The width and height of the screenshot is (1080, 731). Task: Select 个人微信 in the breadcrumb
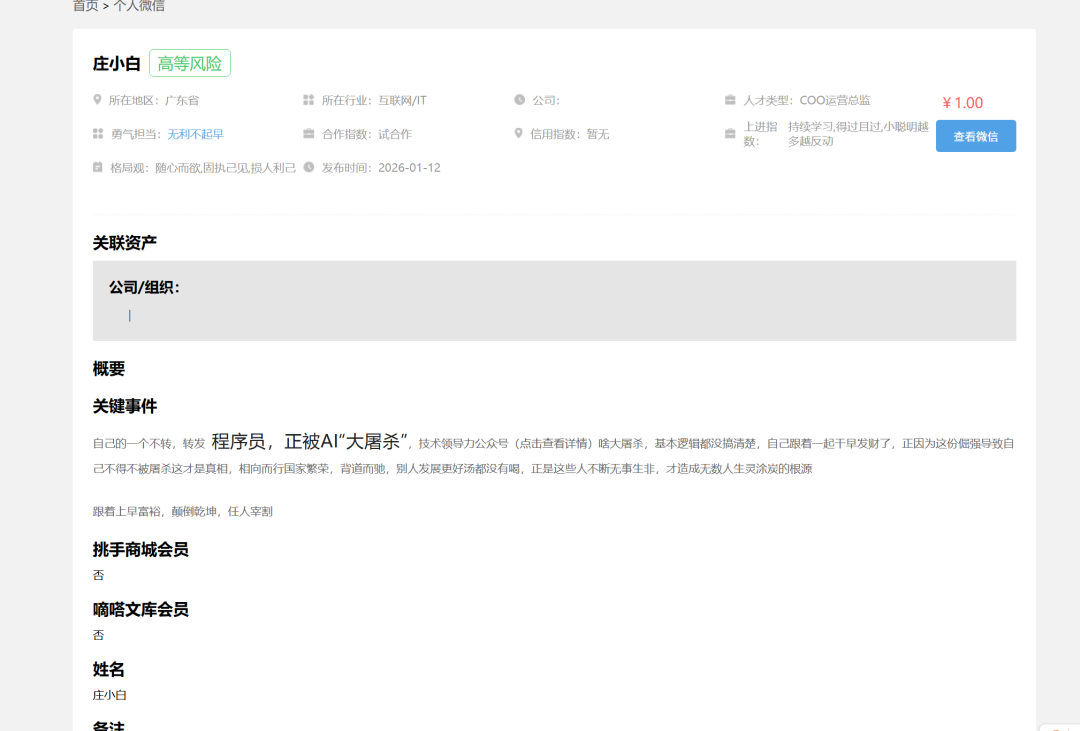[138, 5]
